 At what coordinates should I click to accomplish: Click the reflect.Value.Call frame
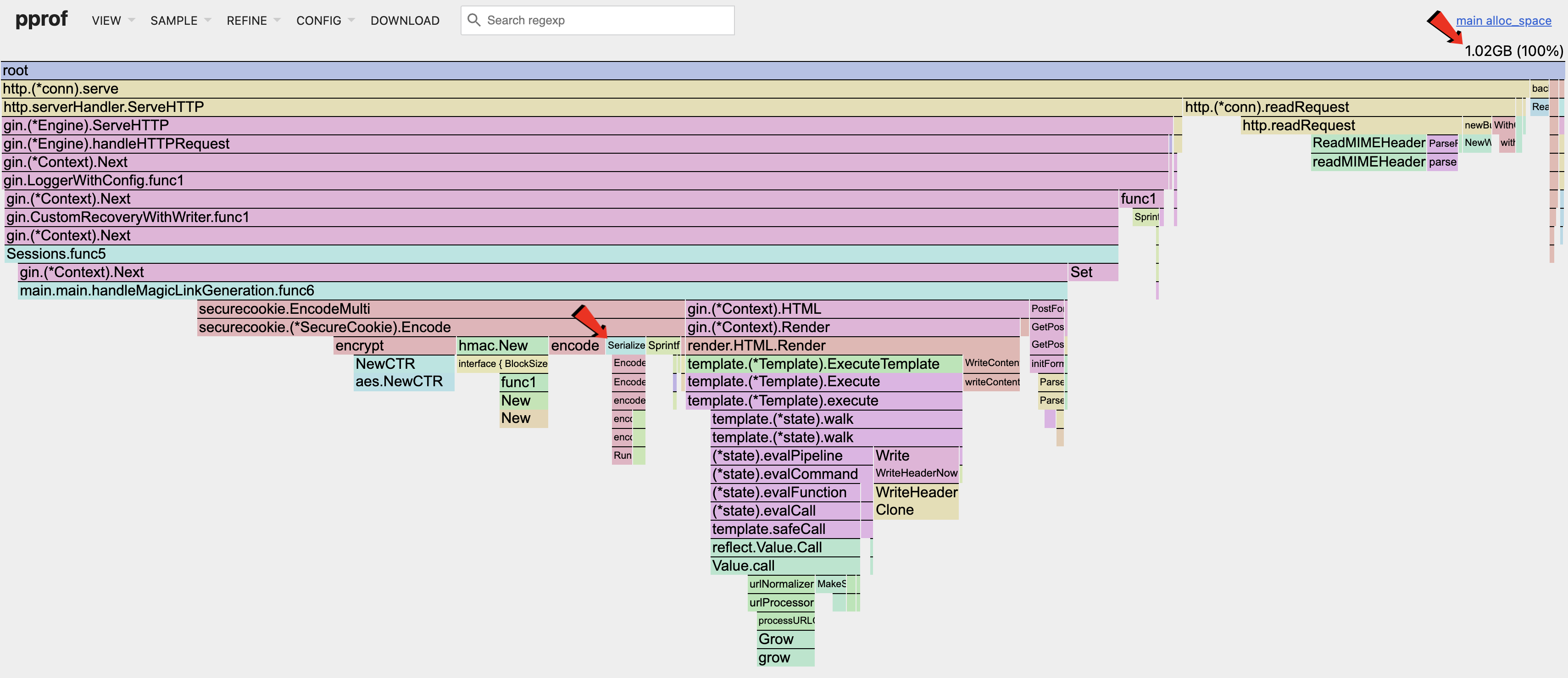point(784,547)
